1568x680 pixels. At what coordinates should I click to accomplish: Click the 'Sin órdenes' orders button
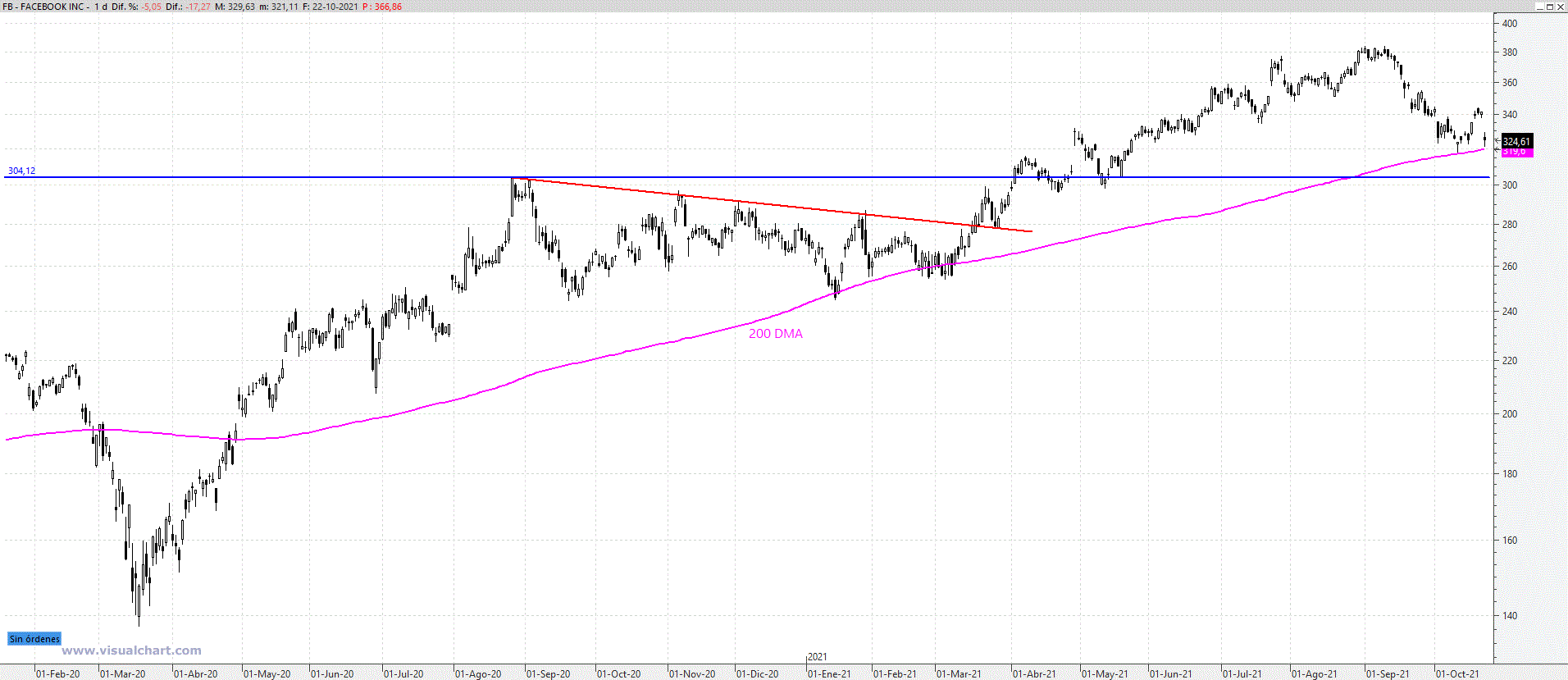[34, 639]
